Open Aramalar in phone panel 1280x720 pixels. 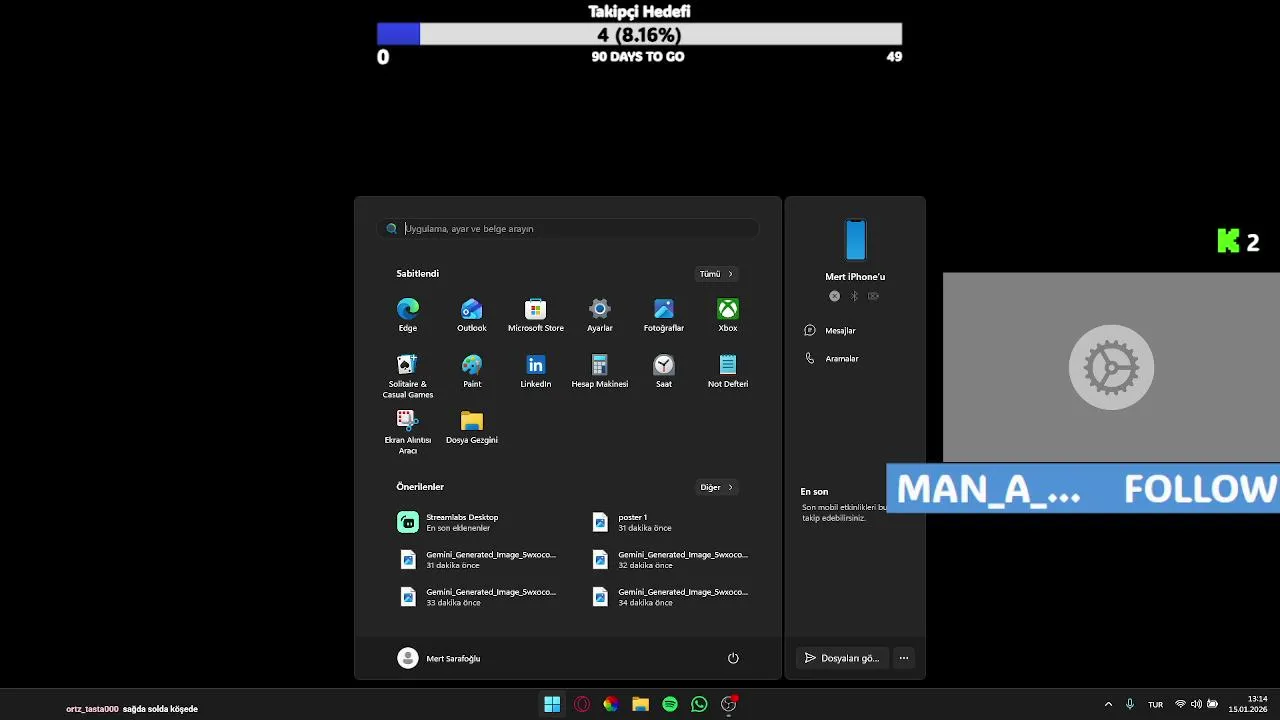tap(832, 358)
